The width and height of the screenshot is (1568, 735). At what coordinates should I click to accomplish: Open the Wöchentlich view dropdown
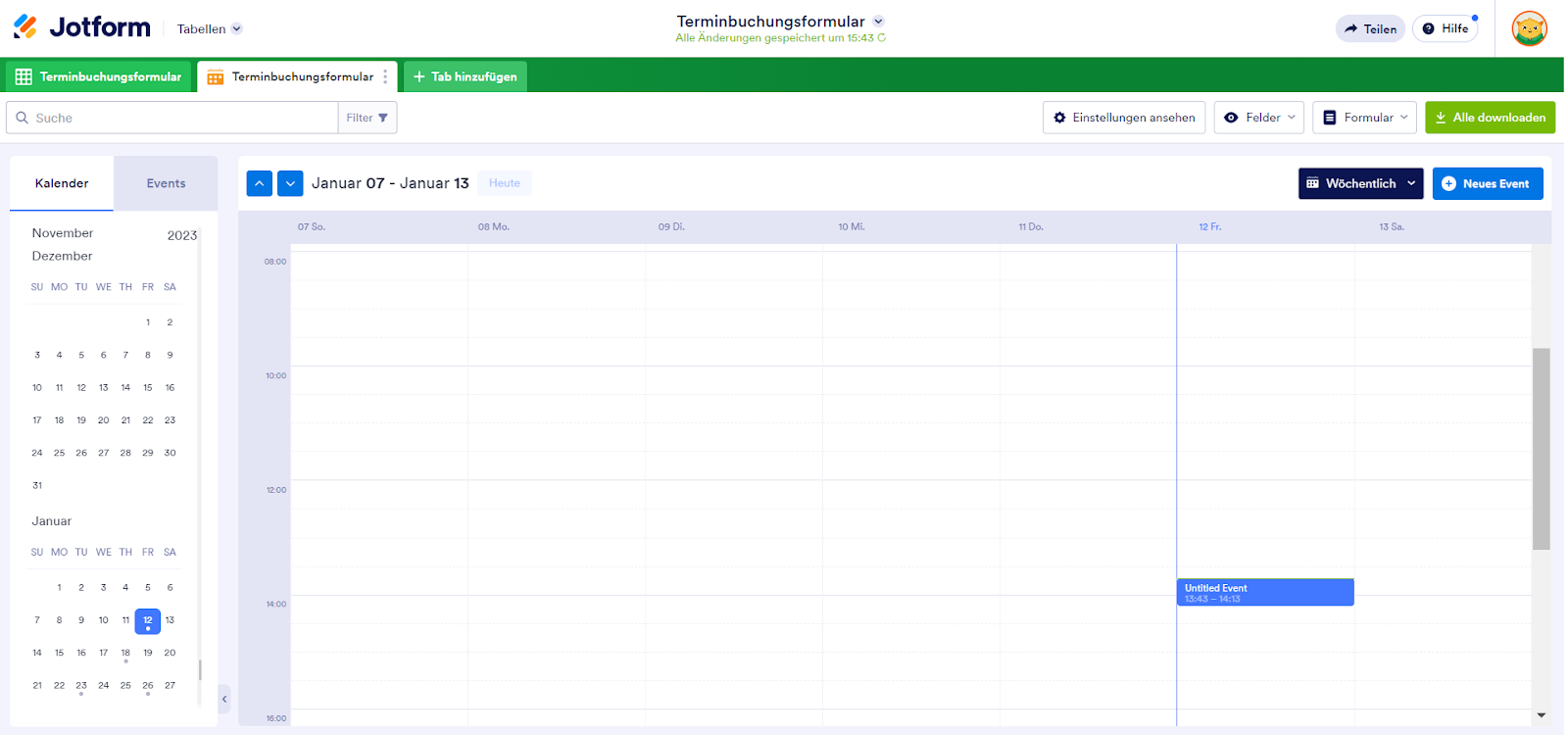click(1360, 183)
